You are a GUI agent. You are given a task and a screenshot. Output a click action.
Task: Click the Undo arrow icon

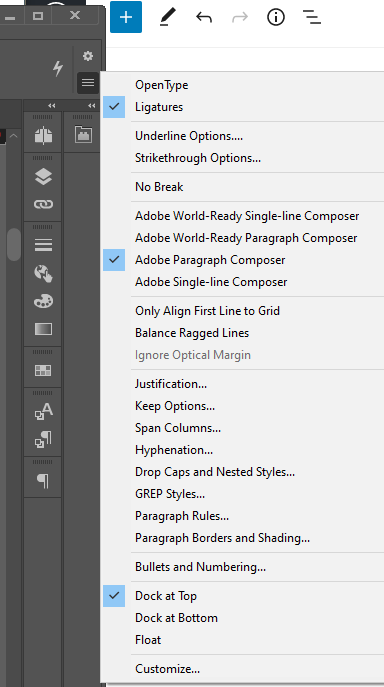pyautogui.click(x=204, y=18)
